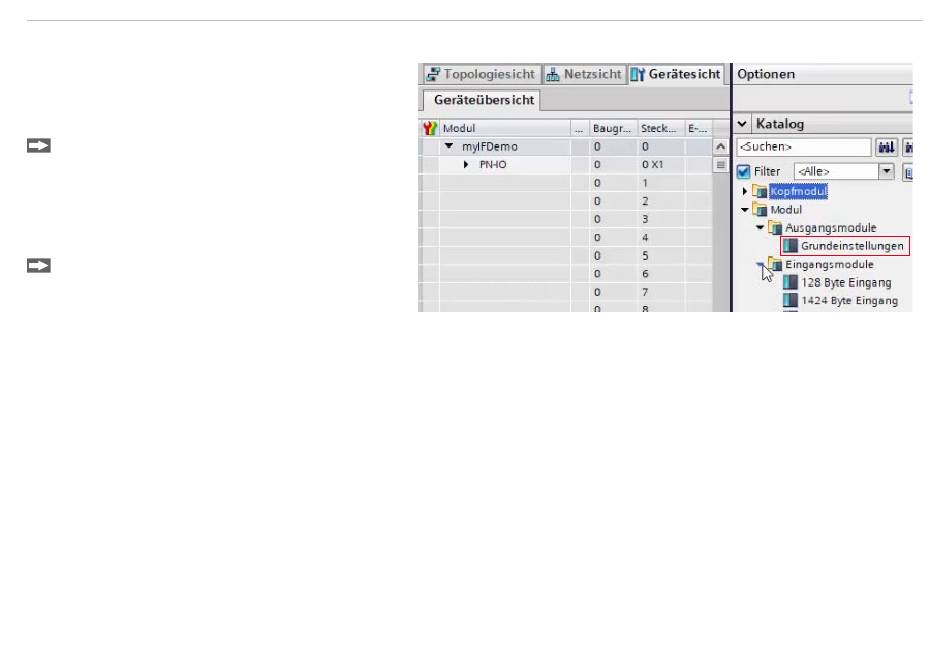The width and height of the screenshot is (950, 657).
Task: Click the E-... column header
Action: (697, 128)
